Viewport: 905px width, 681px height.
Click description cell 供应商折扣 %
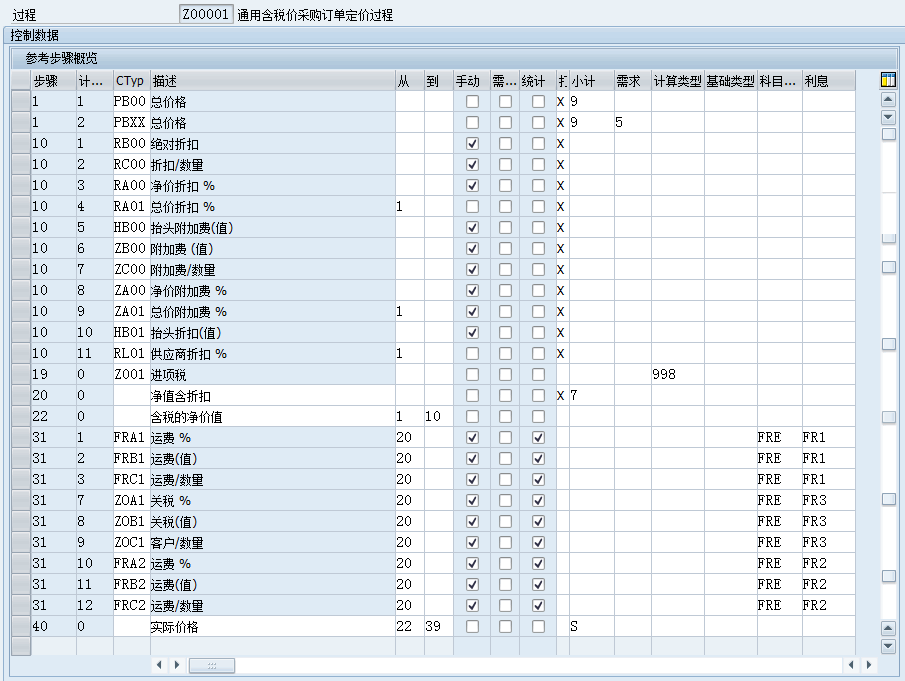pos(272,353)
